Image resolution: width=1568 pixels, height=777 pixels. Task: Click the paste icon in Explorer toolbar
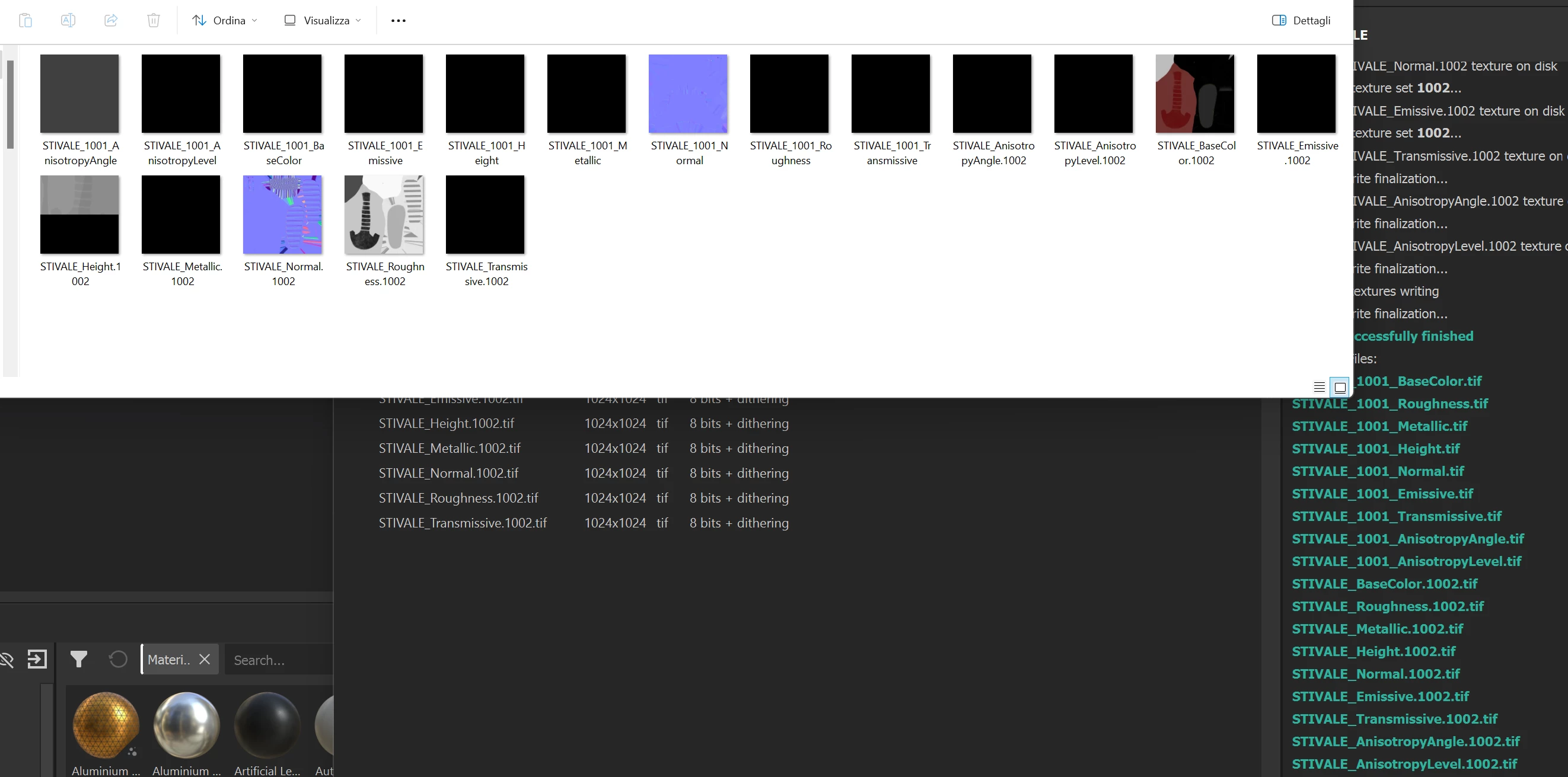pyautogui.click(x=25, y=20)
